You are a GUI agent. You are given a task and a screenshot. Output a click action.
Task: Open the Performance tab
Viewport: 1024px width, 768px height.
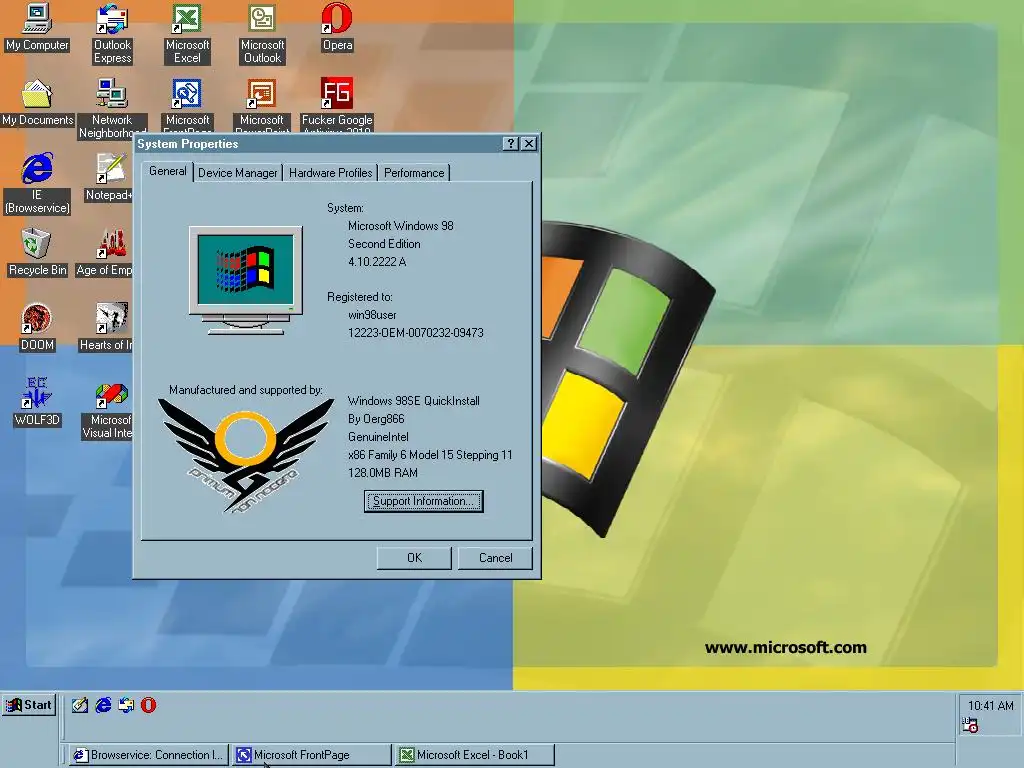(414, 173)
